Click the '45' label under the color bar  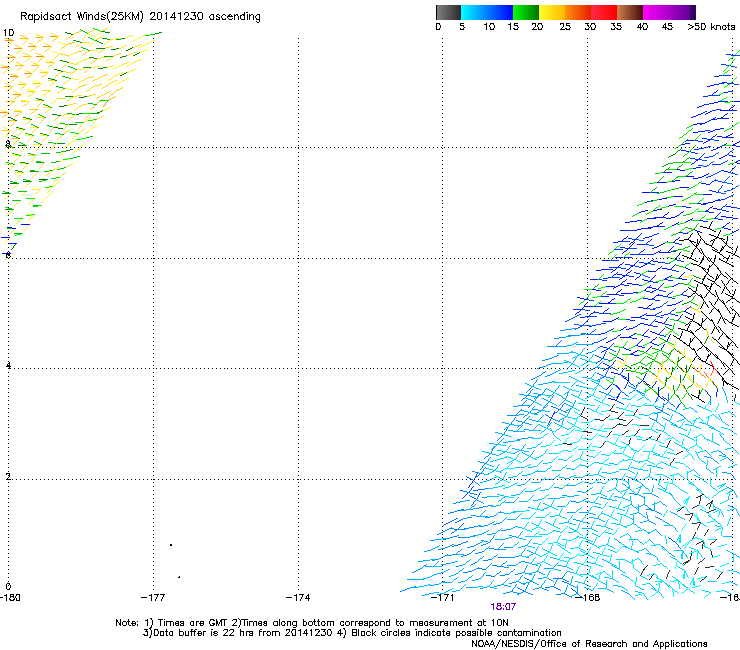[667, 27]
